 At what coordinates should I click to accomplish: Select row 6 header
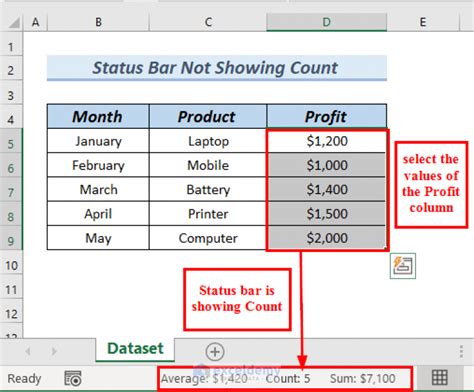11,165
